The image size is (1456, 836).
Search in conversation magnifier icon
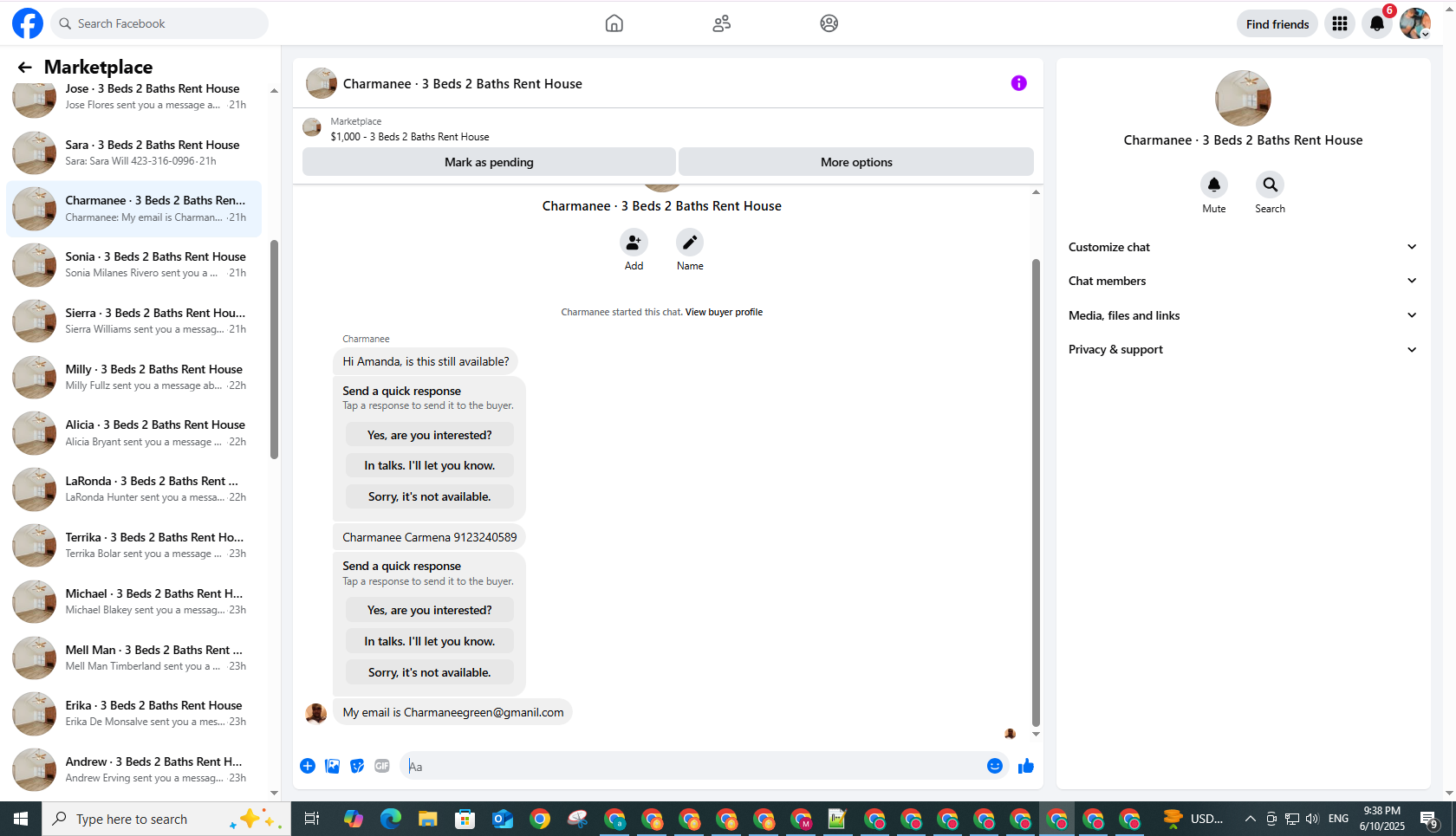point(1270,185)
